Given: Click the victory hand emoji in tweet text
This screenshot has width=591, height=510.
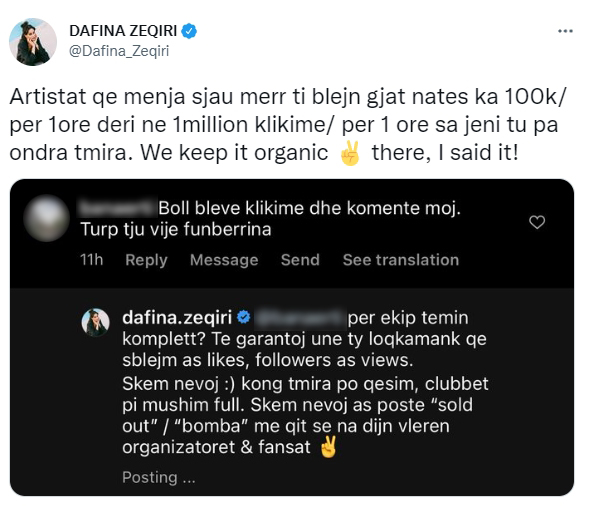Looking at the screenshot, I should pos(350,153).
